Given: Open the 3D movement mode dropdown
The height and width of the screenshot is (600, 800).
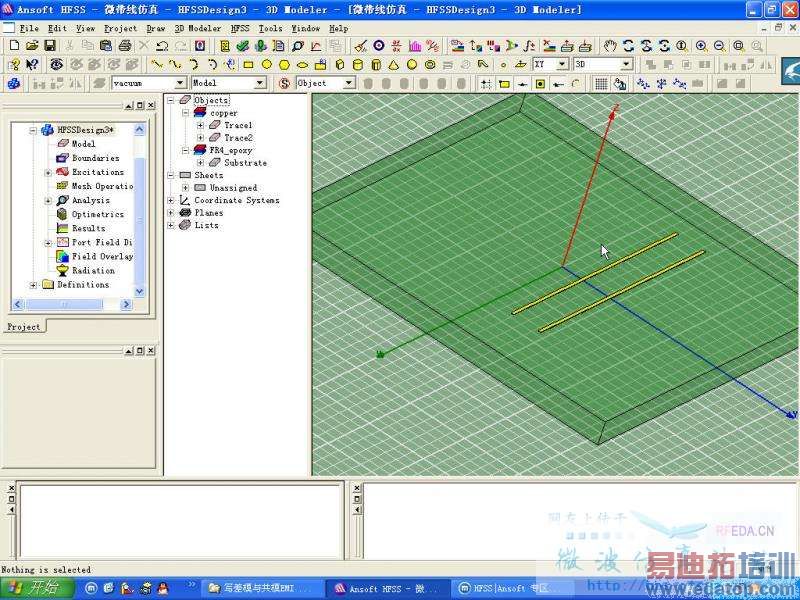Looking at the screenshot, I should pyautogui.click(x=626, y=64).
